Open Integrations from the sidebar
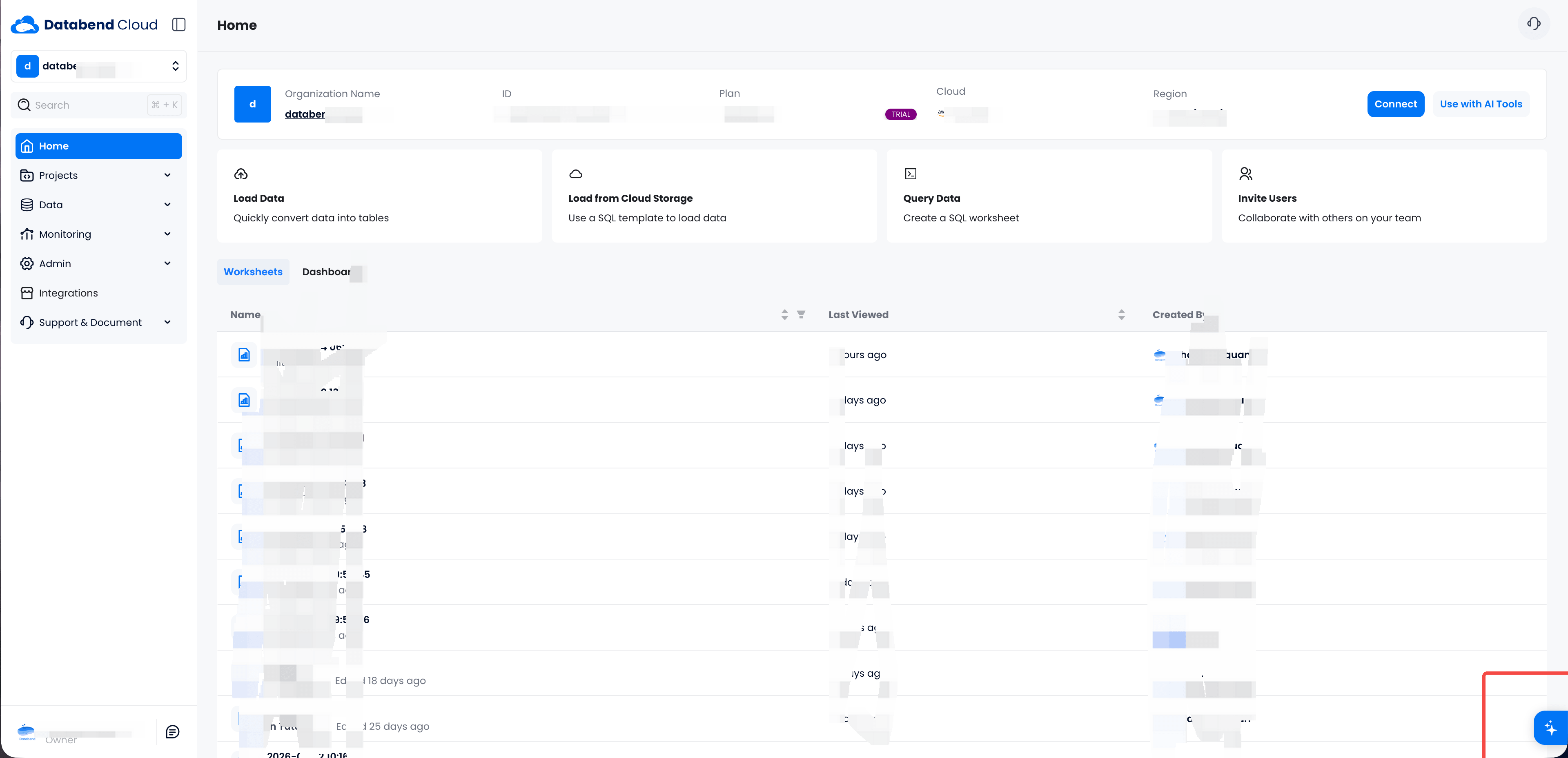1568x758 pixels. click(x=98, y=293)
